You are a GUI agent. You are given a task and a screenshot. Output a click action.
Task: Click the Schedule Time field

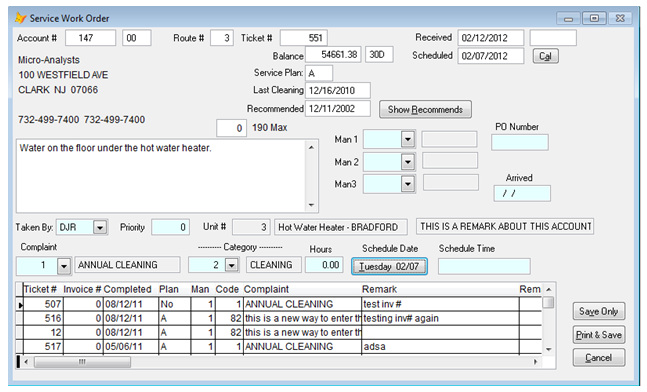point(484,266)
